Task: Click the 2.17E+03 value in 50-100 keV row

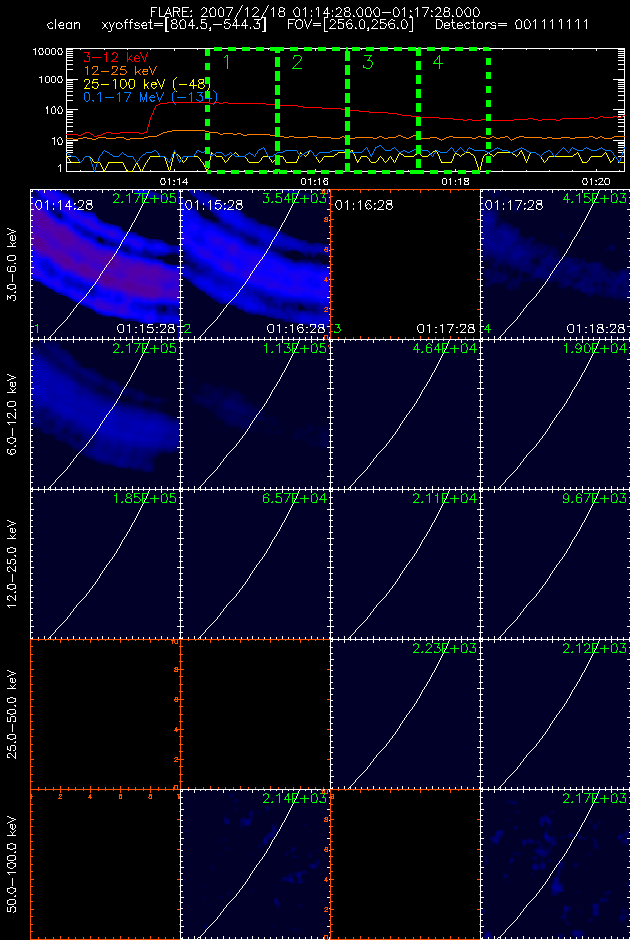Action: [x=595, y=798]
